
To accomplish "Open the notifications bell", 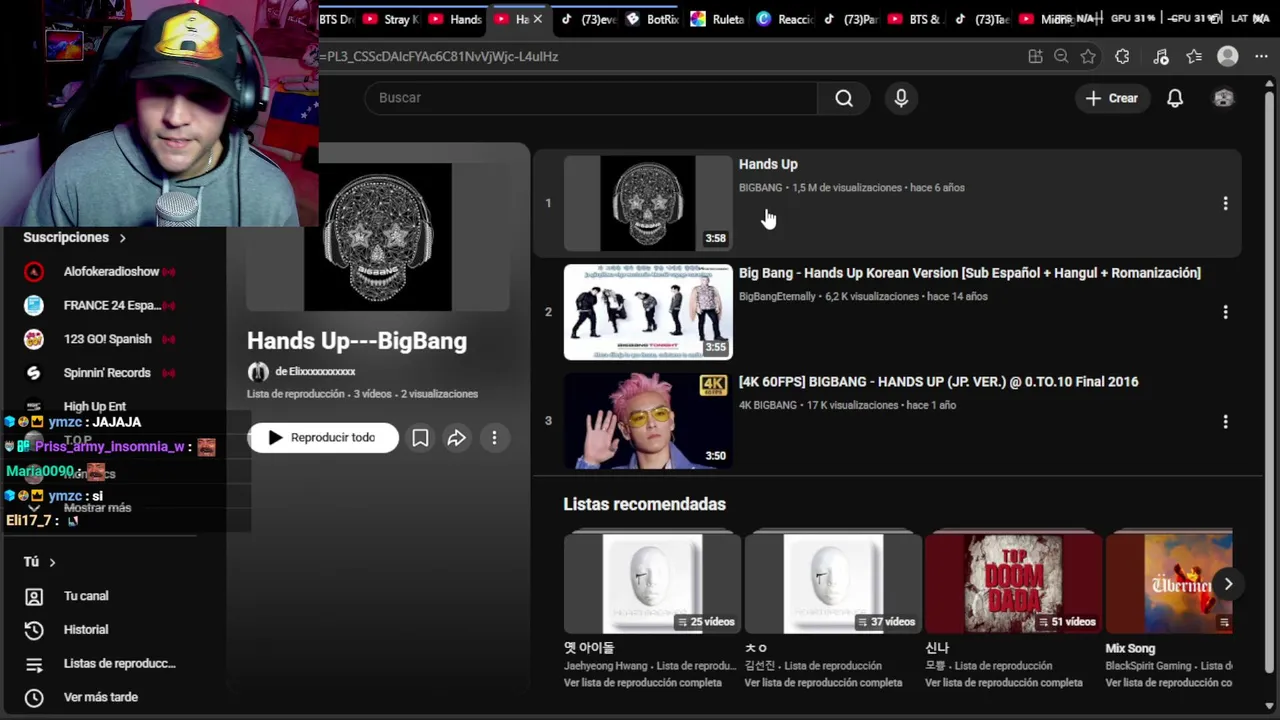I will 1175,98.
